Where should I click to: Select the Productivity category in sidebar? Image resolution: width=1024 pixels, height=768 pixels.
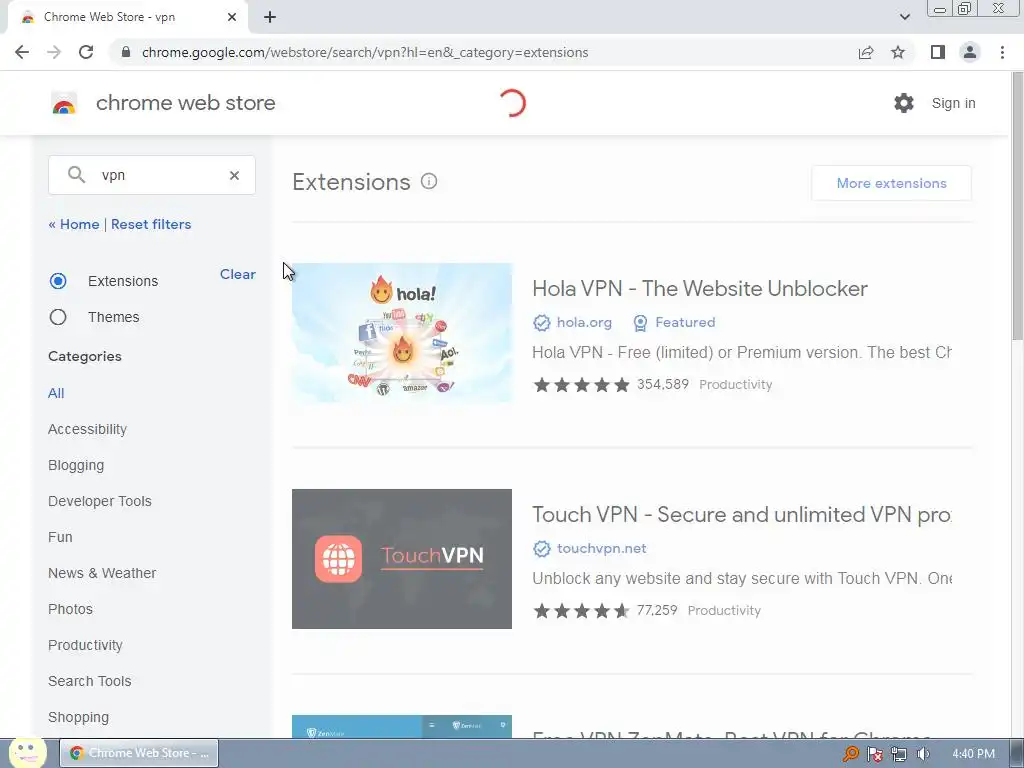pyautogui.click(x=86, y=645)
